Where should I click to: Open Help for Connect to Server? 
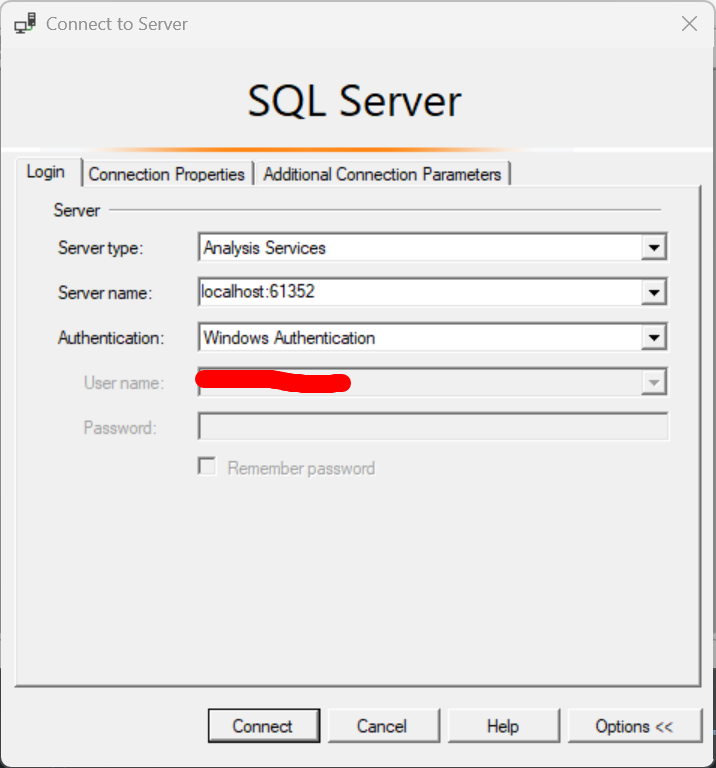click(503, 725)
